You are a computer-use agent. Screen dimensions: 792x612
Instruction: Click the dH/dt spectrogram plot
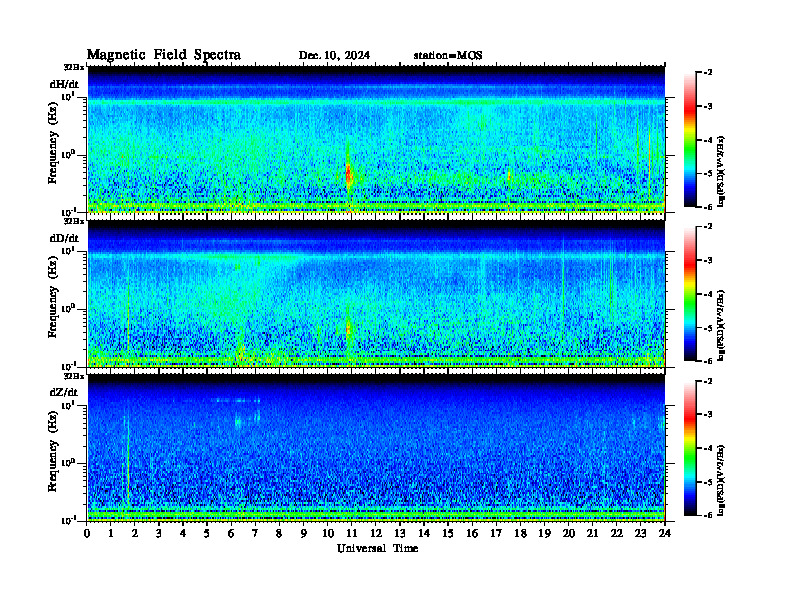[376, 139]
